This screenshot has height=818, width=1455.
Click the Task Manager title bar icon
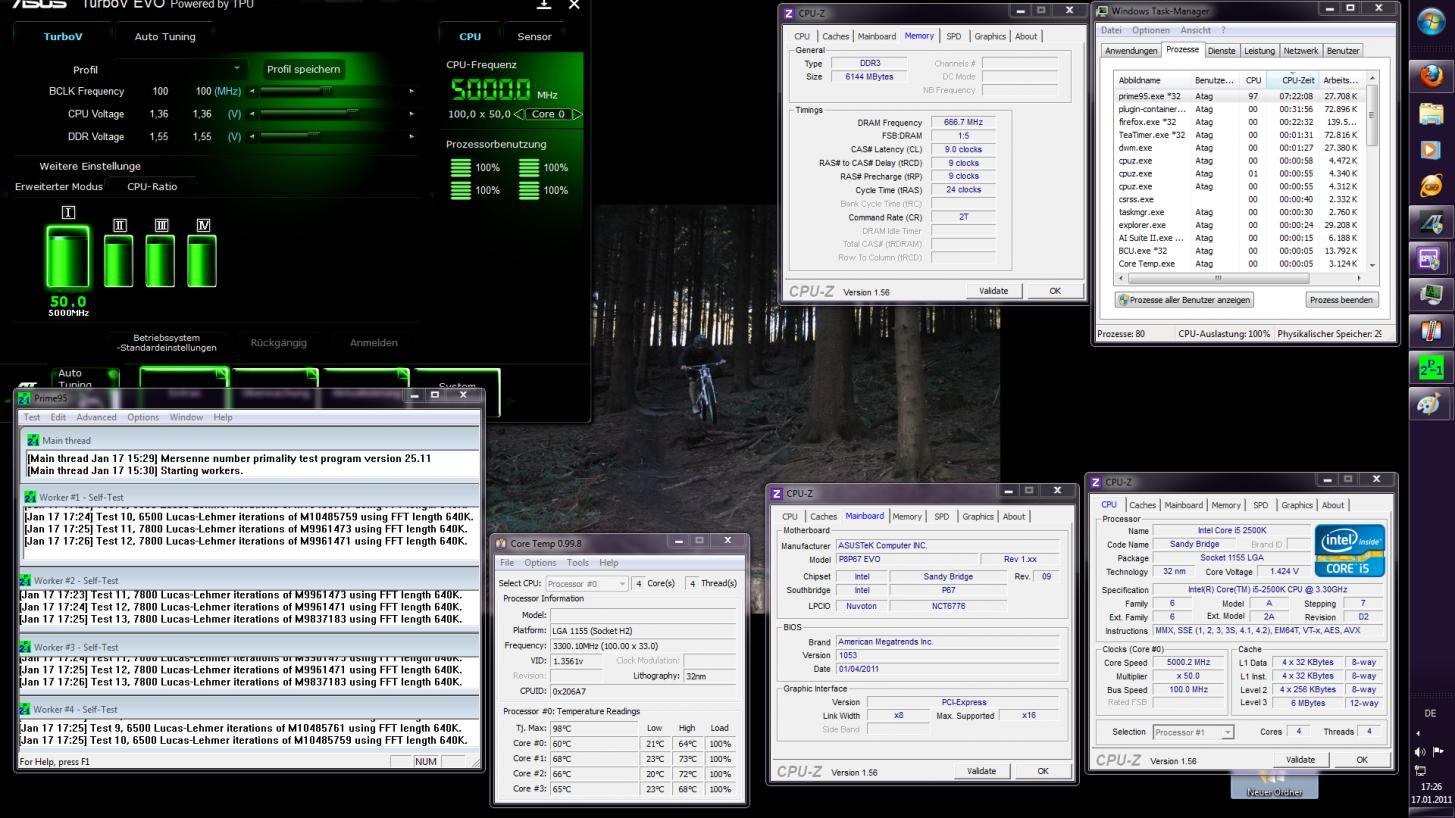click(x=1103, y=11)
